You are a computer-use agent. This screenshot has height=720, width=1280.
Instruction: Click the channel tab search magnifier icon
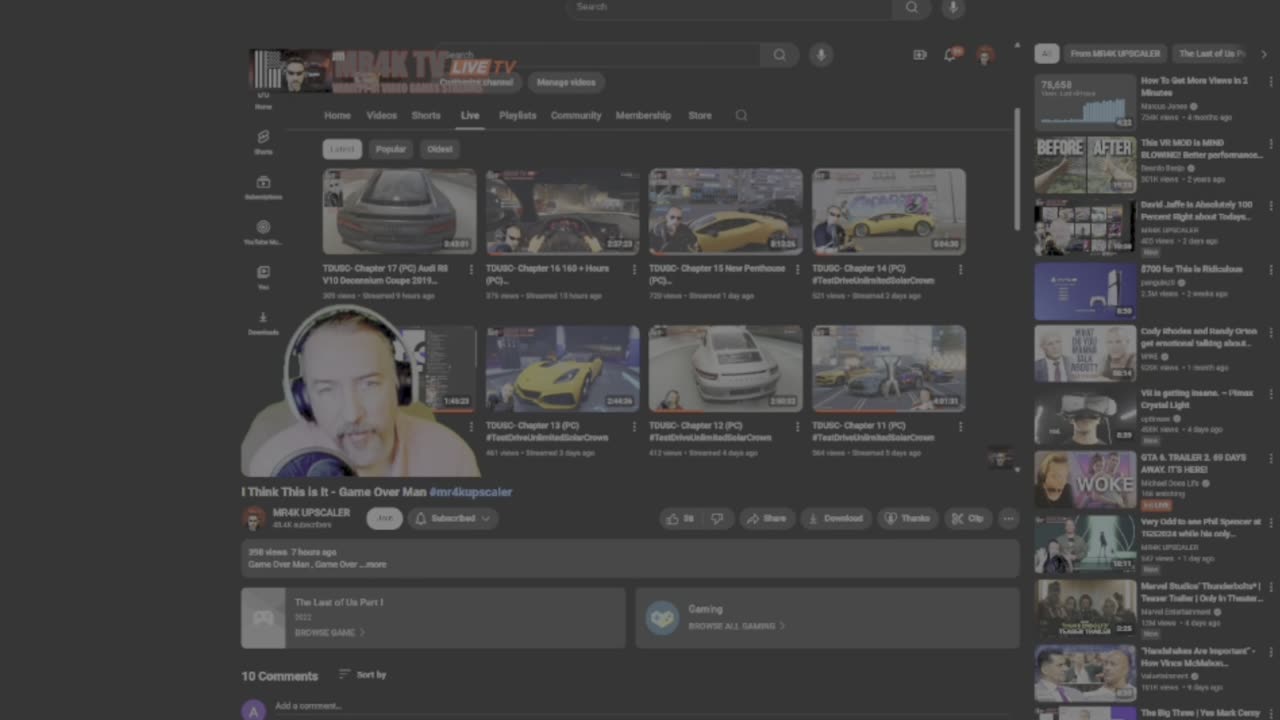741,115
